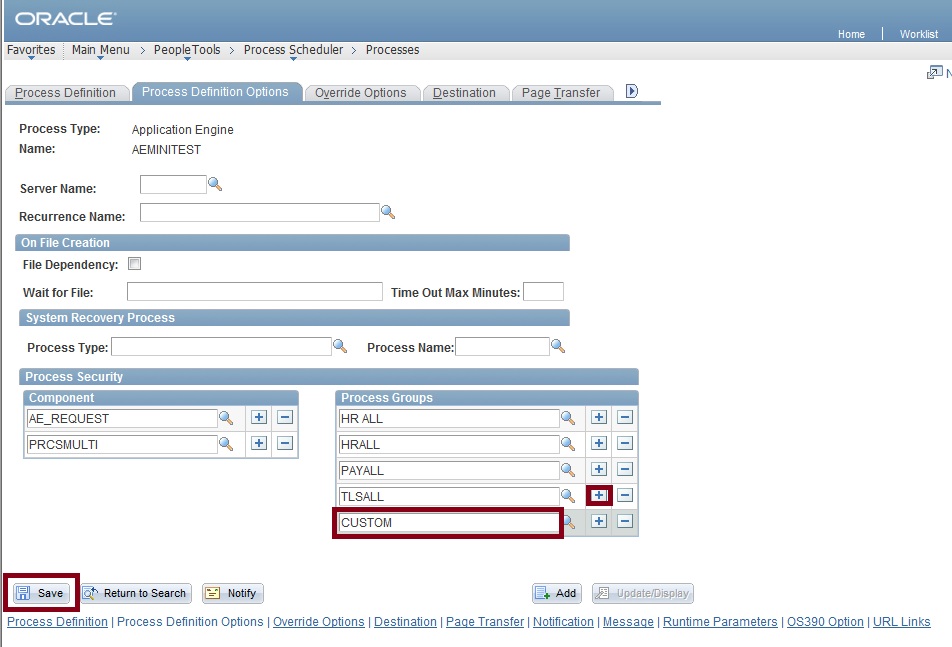Open Runtime Parameters footer link

pos(720,622)
